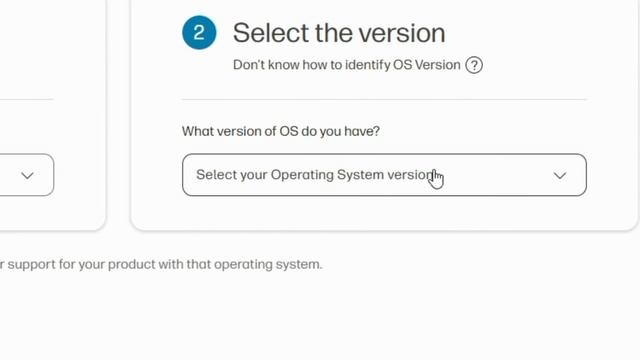Open the Don't know how to identify OS Version link

(x=347, y=65)
